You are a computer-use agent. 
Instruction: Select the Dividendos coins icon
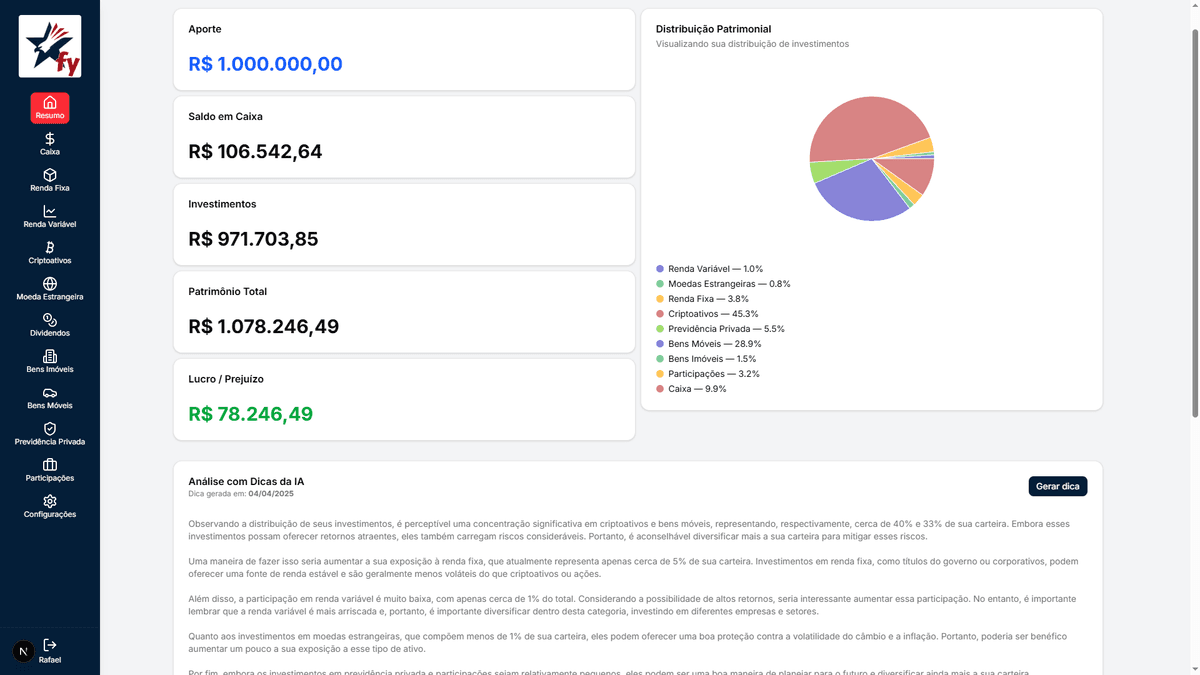pos(50,320)
